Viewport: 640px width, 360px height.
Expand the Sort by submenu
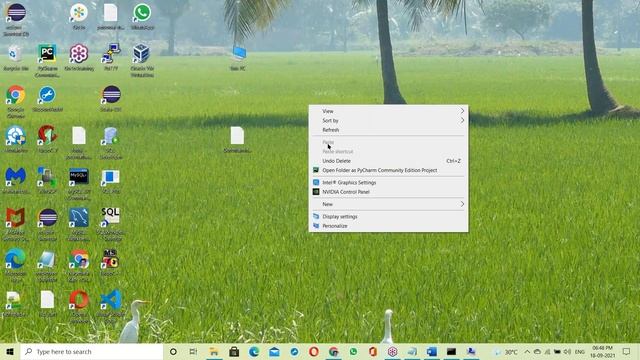[x=388, y=120]
